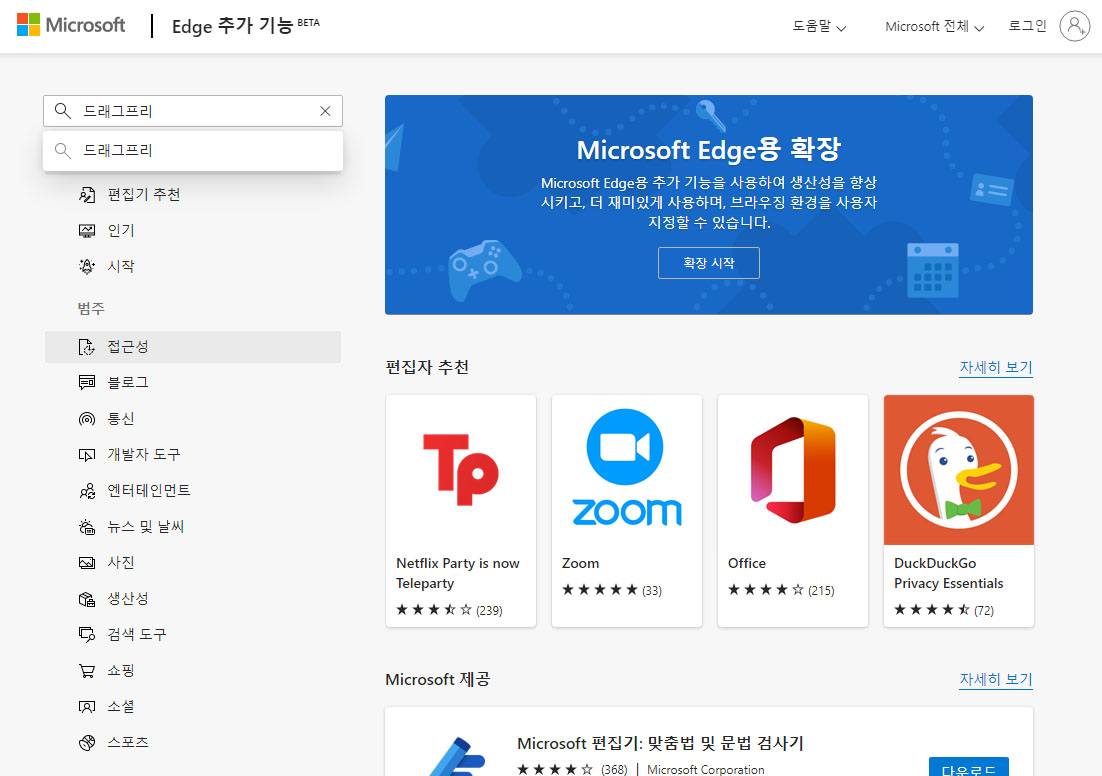The width and height of the screenshot is (1102, 776).
Task: Click the 사진 category icon
Action: click(87, 563)
